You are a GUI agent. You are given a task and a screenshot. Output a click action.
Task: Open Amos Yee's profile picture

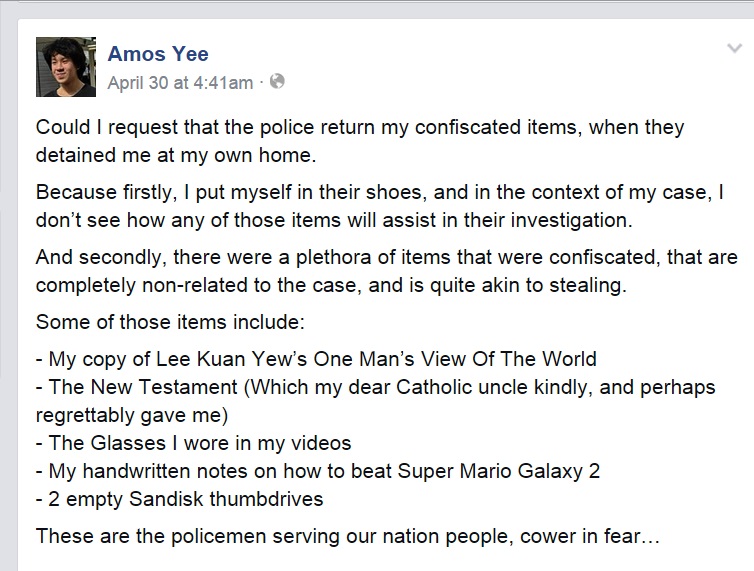(x=66, y=67)
